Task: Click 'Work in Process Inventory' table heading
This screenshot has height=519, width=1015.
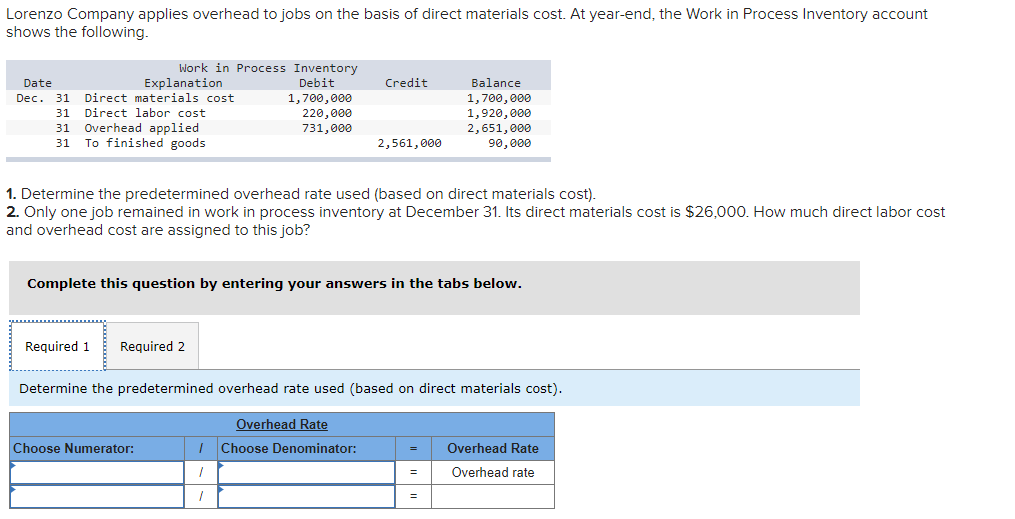Action: click(x=268, y=68)
